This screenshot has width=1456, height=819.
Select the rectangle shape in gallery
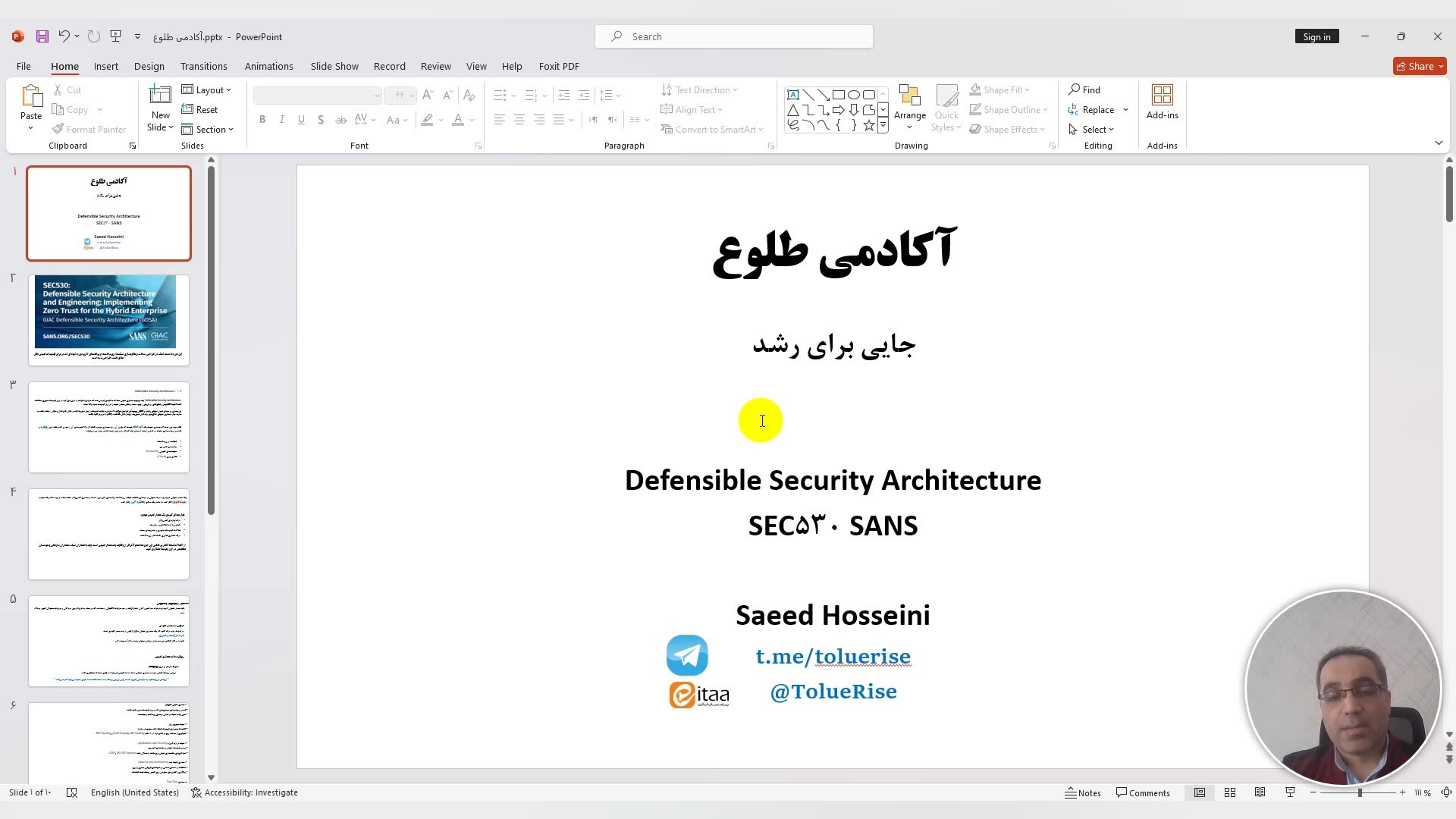tap(838, 95)
